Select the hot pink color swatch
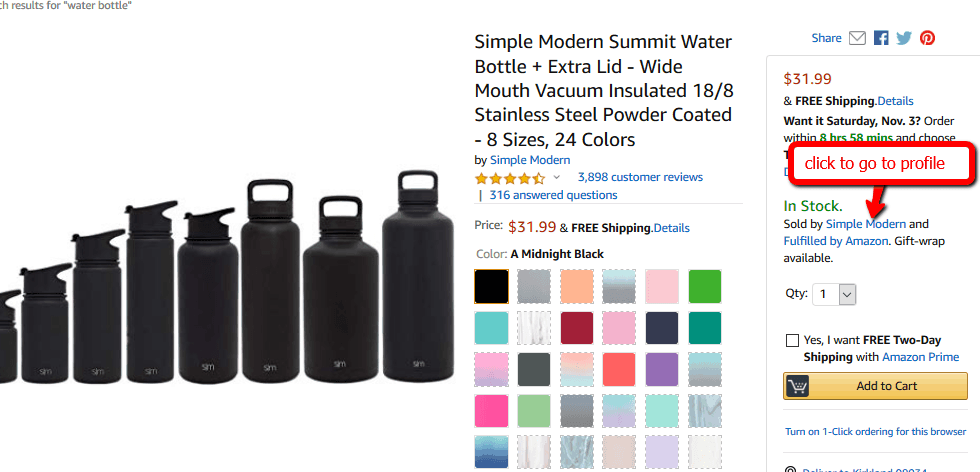This screenshot has height=472, width=980. tap(491, 410)
